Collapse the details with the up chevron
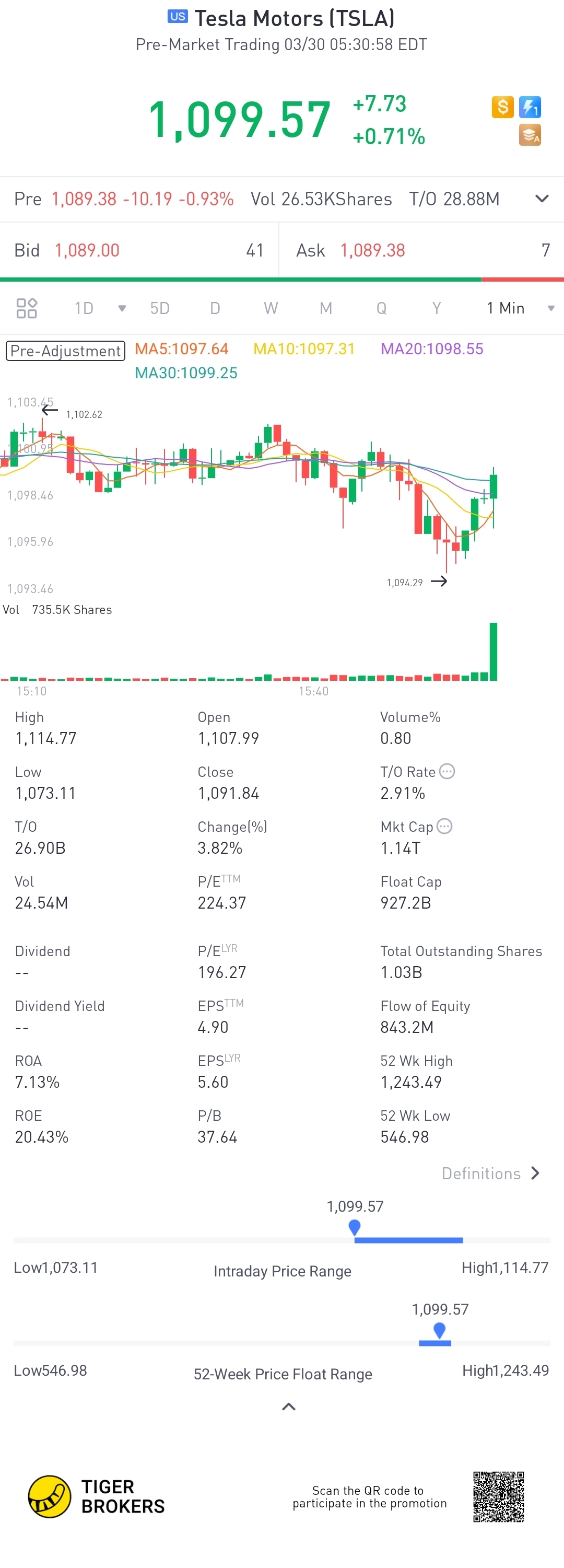 coord(289,1406)
